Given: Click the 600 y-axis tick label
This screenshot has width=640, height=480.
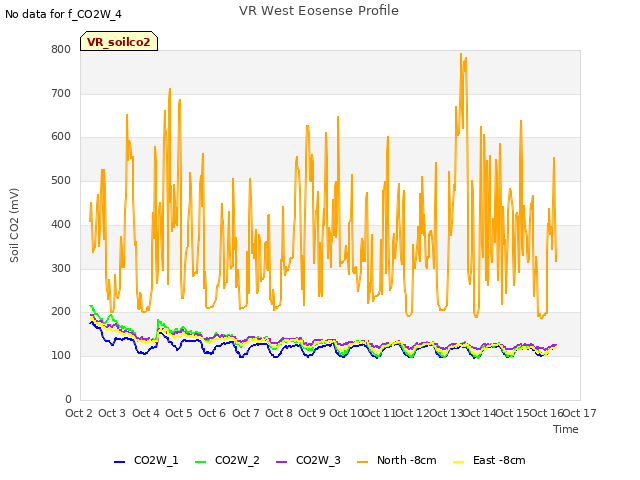Looking at the screenshot, I should [61, 137].
